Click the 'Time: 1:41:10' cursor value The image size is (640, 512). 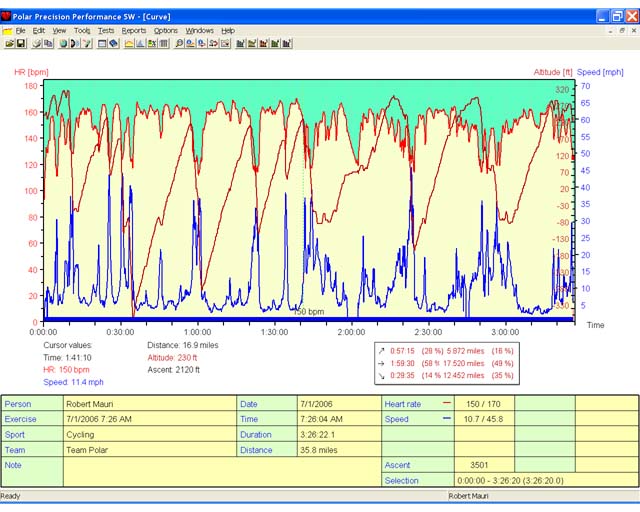coord(67,358)
